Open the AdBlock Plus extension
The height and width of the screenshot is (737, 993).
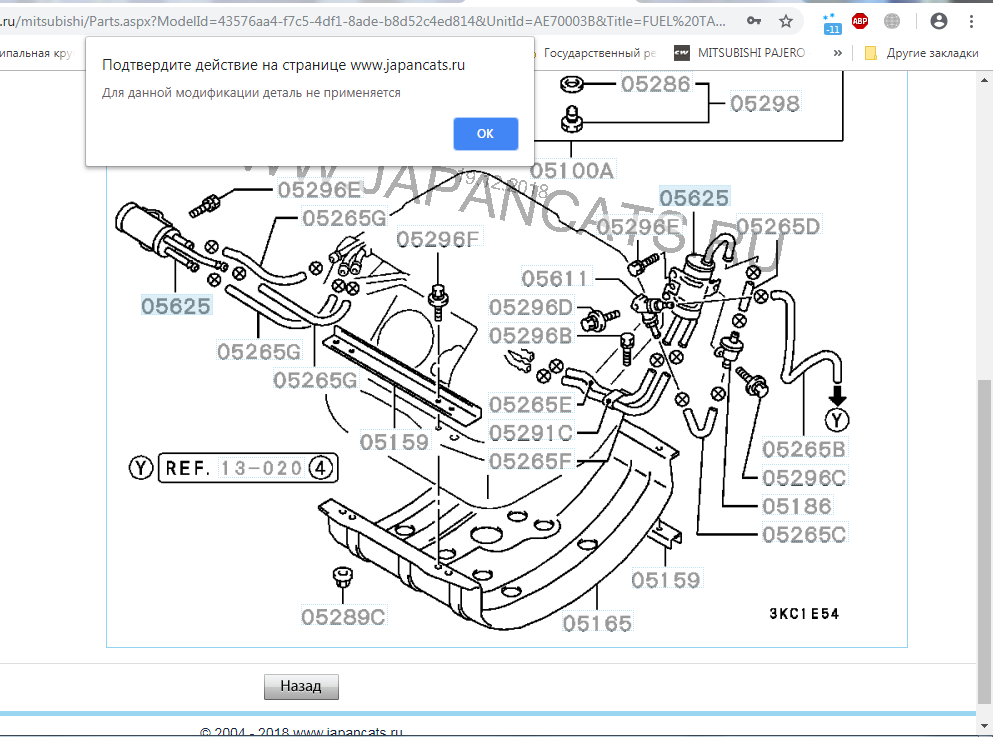[859, 21]
